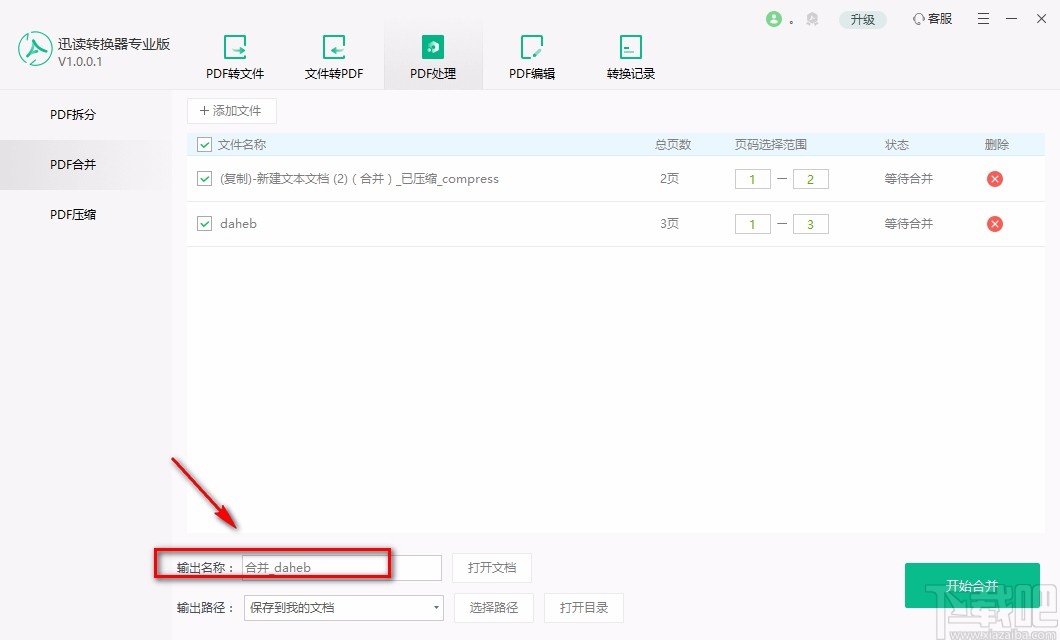The width and height of the screenshot is (1060, 640).
Task: Edit the ending page number for daheb
Action: pyautogui.click(x=810, y=224)
